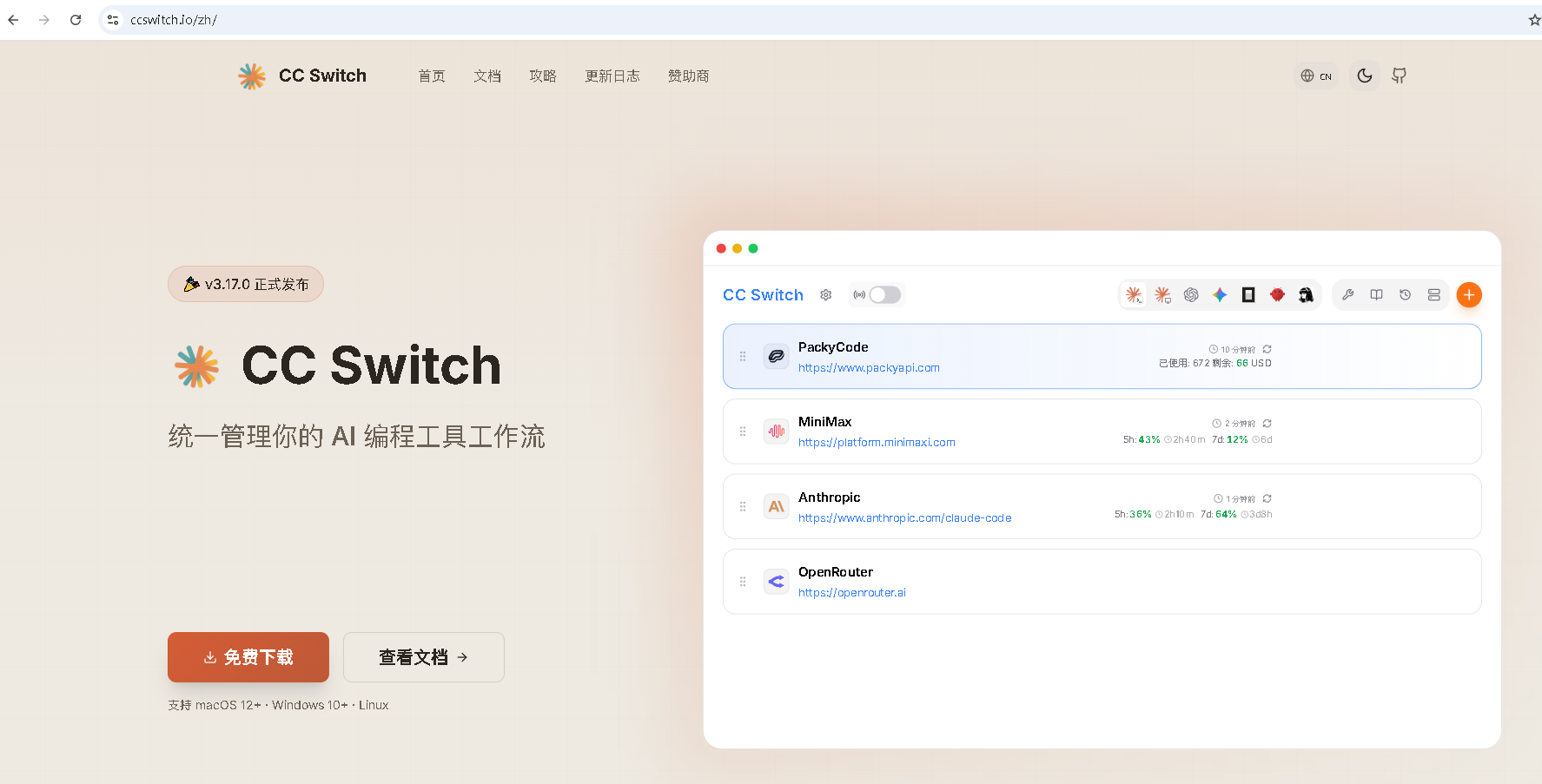The image size is (1542, 784).
Task: Click MiniMax 5h: 43% usage value
Action: pyautogui.click(x=1142, y=440)
